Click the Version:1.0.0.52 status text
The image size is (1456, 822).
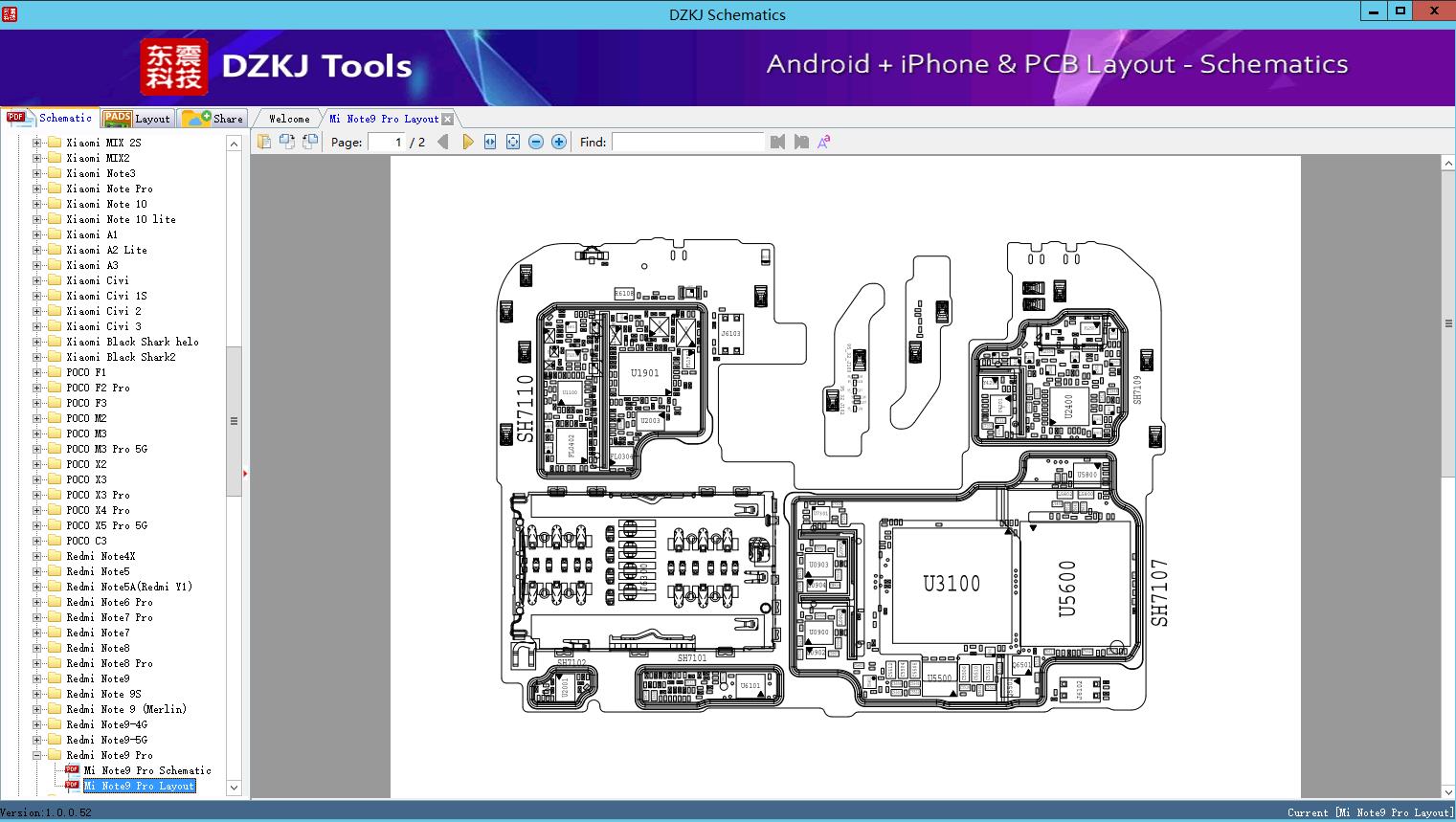(x=46, y=812)
